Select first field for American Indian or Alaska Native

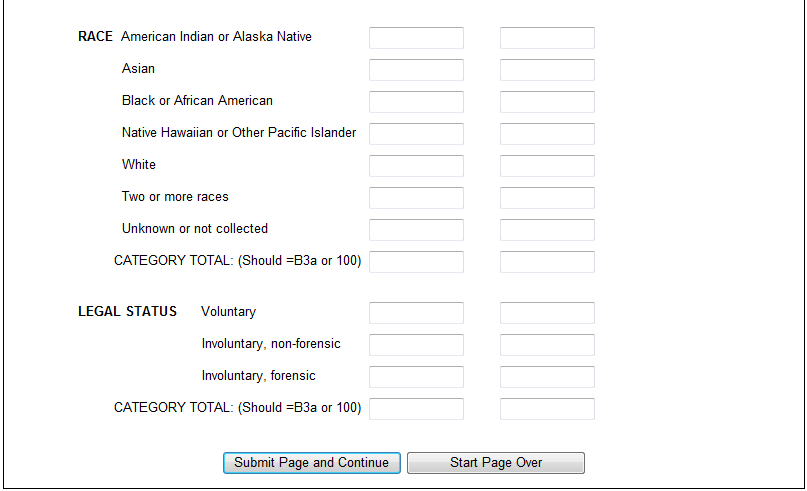tap(416, 38)
